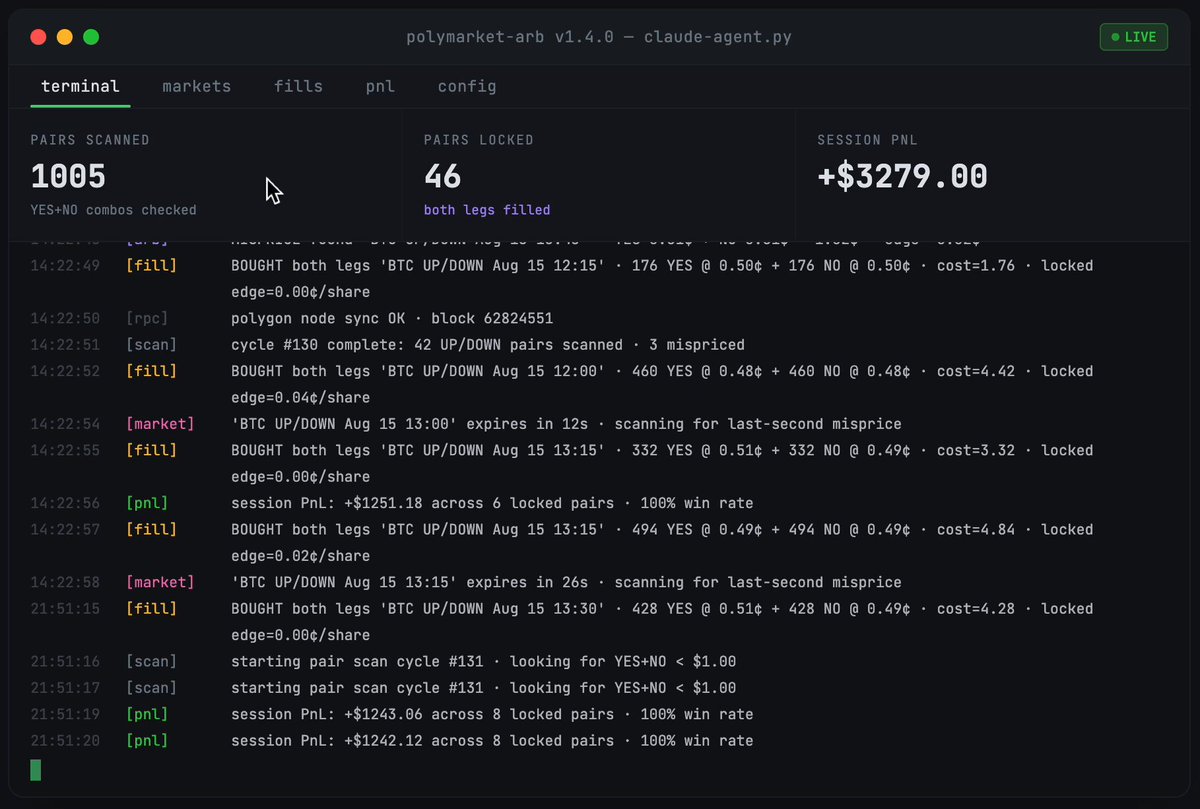This screenshot has height=809, width=1200.
Task: Click the 'SESSION PNL' heading
Action: pyautogui.click(x=867, y=140)
